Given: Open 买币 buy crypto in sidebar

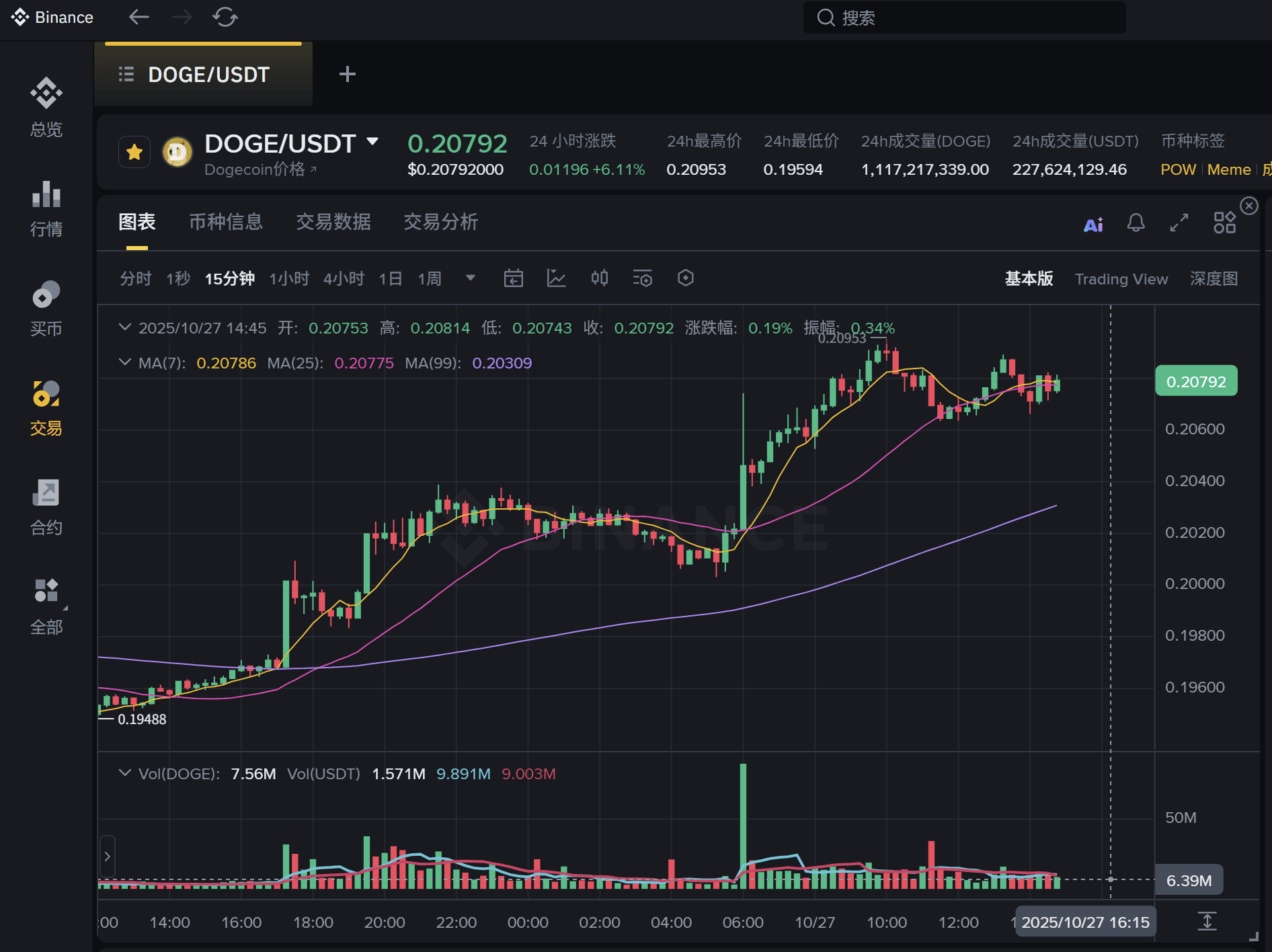Looking at the screenshot, I should (46, 308).
